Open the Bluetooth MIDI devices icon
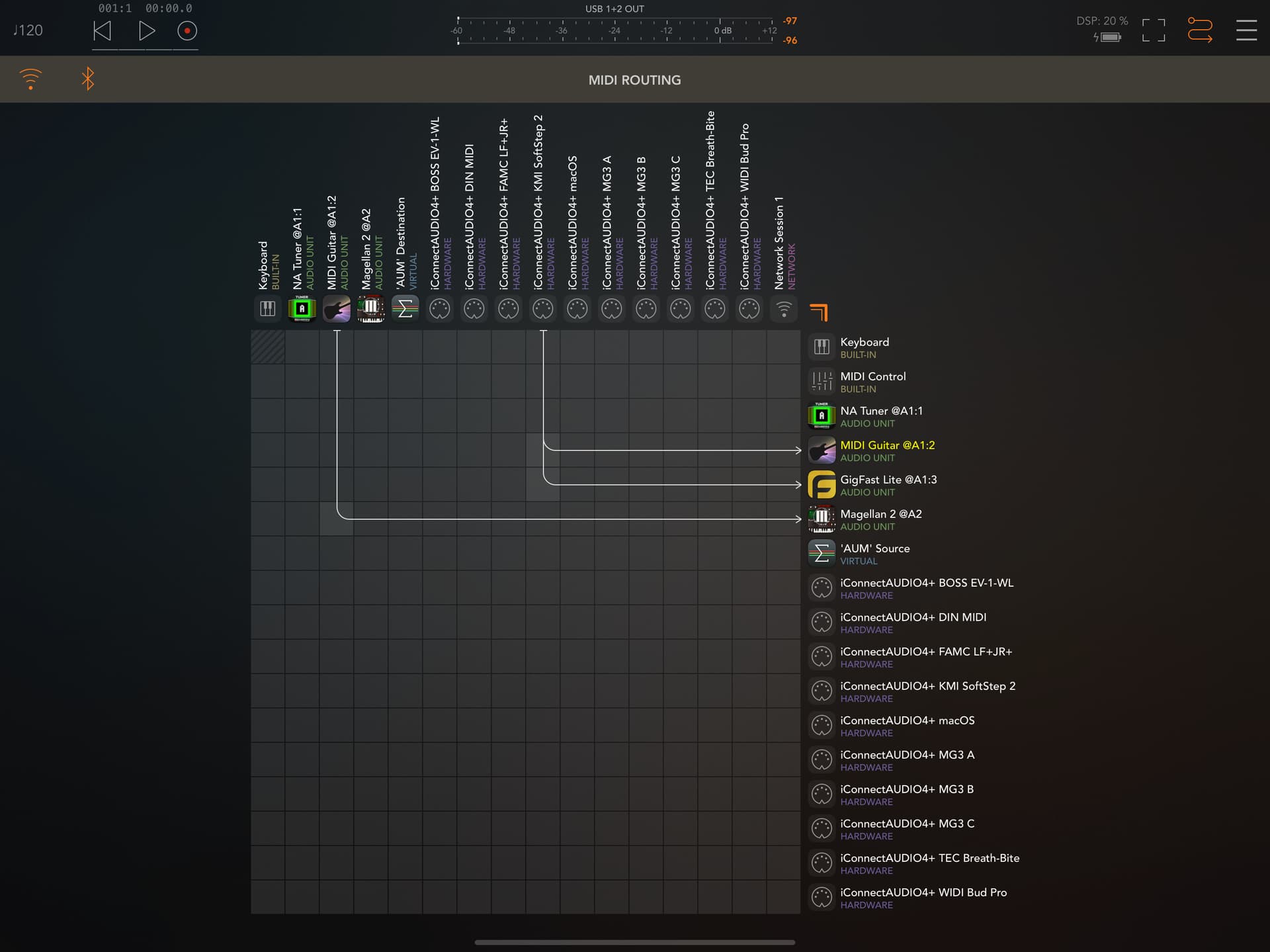The image size is (1270, 952). [x=87, y=79]
